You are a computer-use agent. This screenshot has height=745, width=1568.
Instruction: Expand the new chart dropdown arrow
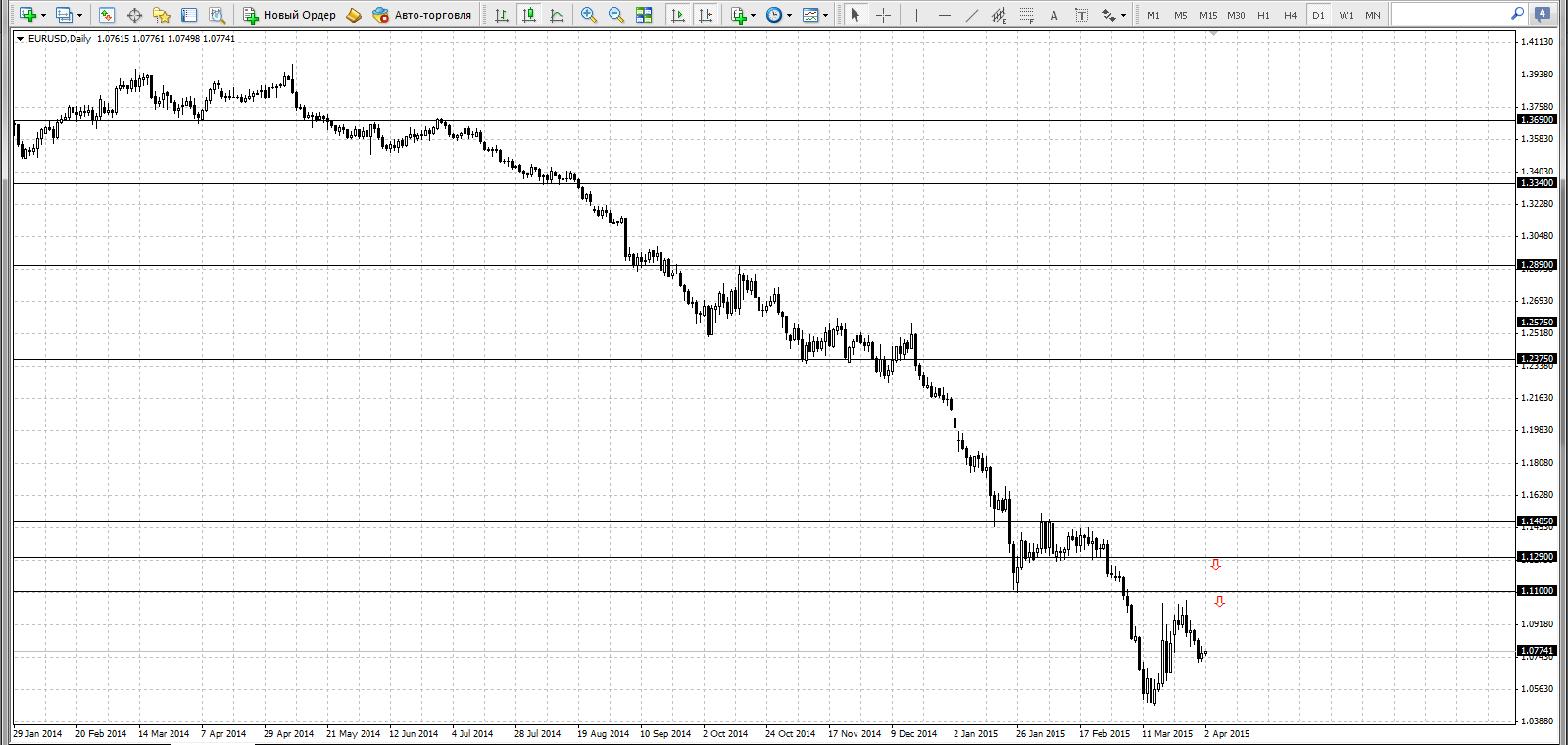pos(43,15)
